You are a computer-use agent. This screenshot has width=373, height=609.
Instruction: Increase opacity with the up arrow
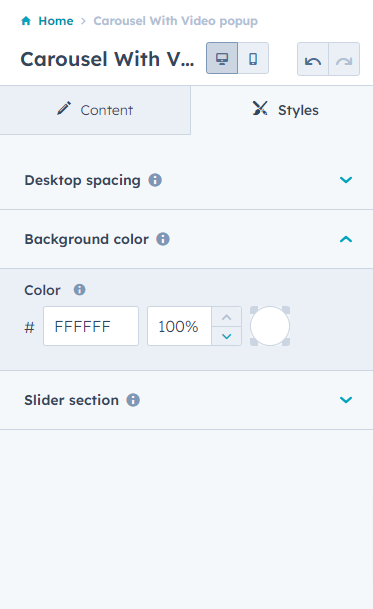click(227, 317)
